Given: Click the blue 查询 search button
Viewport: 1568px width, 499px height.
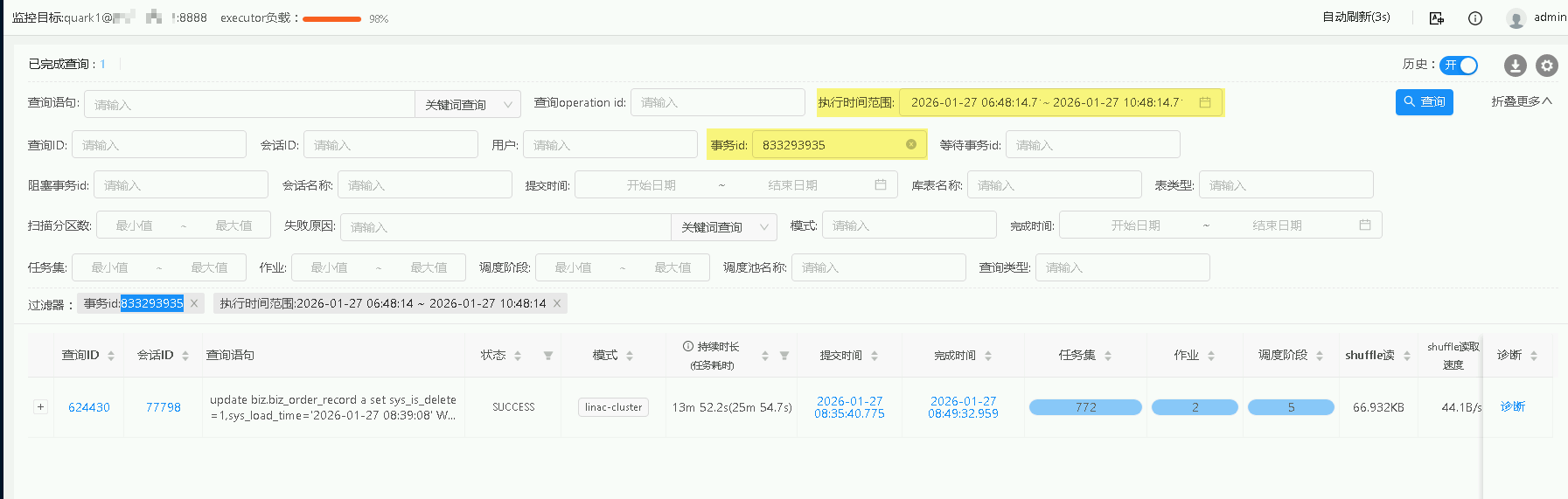Looking at the screenshot, I should point(1425,101).
